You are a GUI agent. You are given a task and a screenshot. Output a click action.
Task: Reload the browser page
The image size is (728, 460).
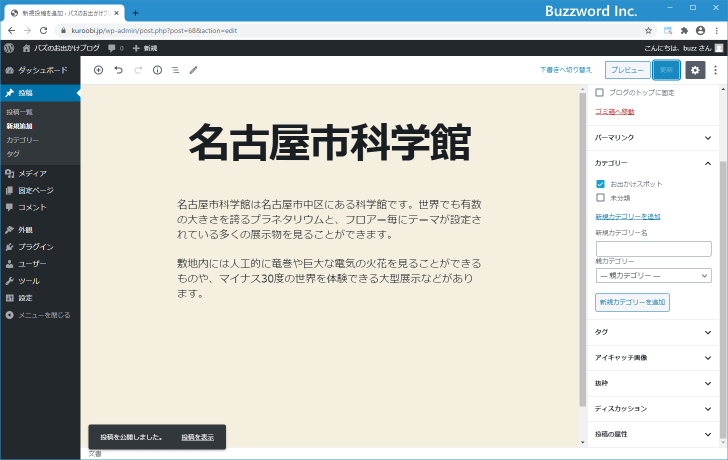pos(44,31)
